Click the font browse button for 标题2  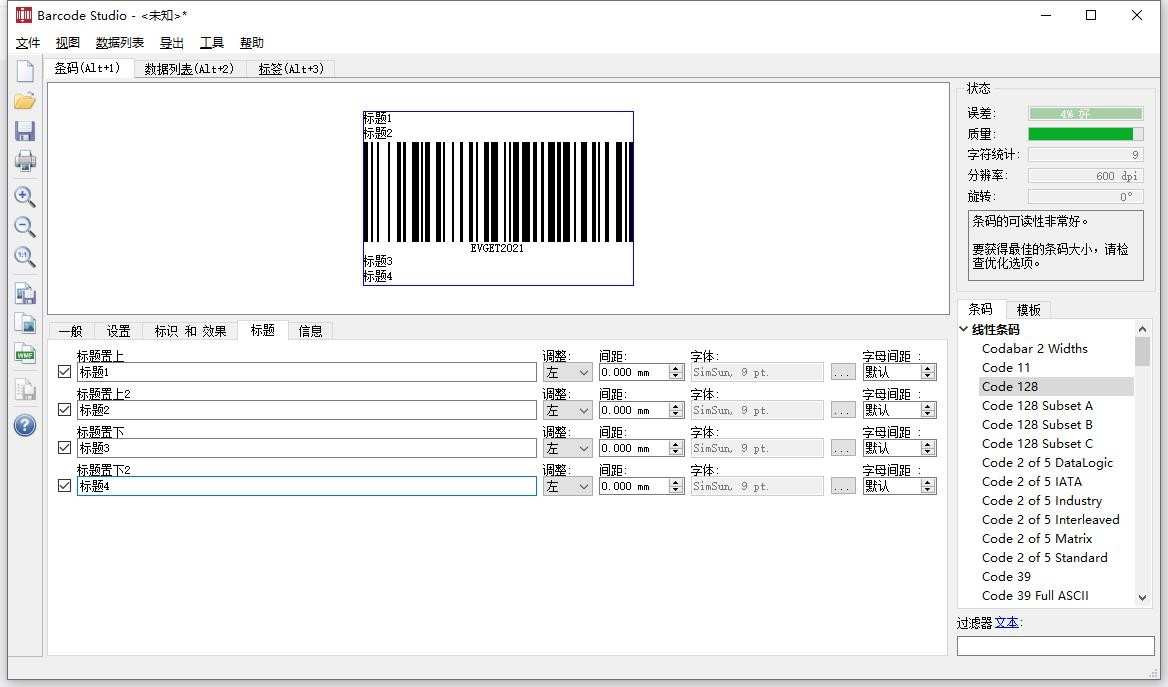coord(842,411)
